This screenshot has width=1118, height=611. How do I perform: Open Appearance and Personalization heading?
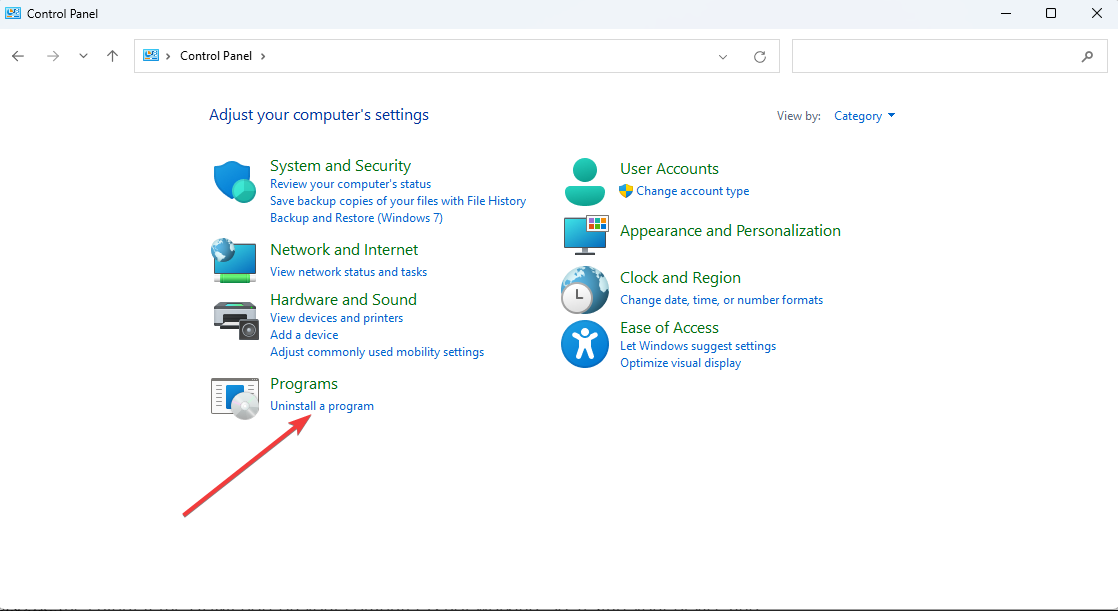[730, 231]
